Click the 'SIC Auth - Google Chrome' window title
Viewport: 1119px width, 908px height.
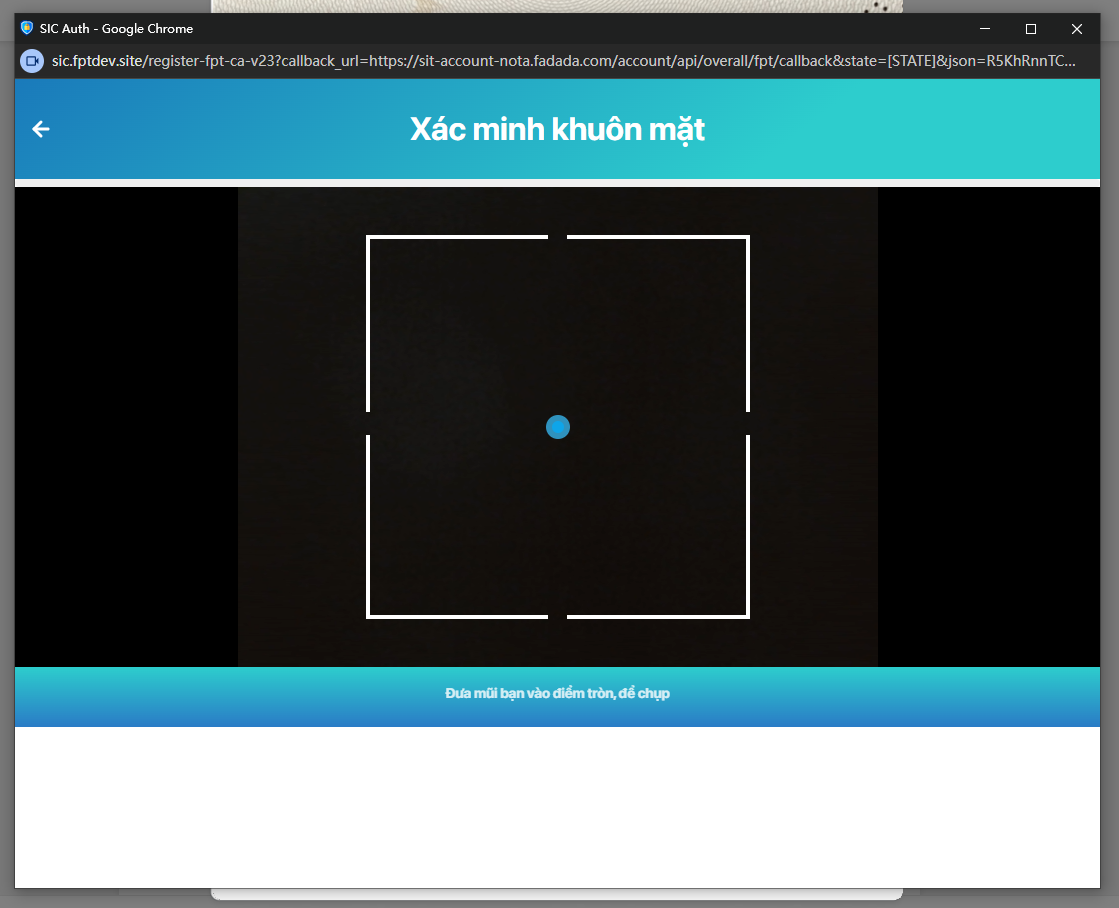pos(116,29)
